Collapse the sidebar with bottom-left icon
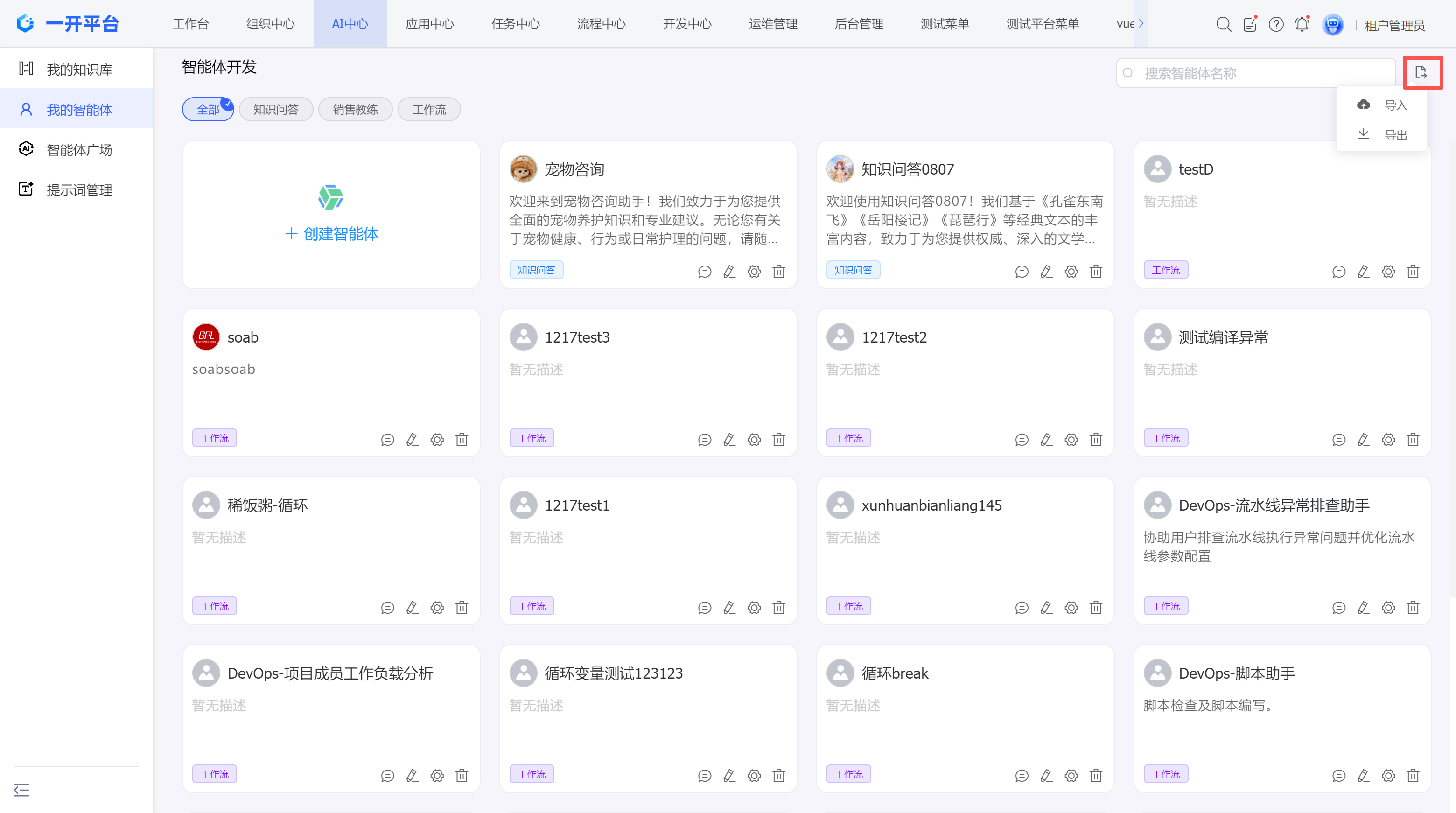This screenshot has width=1456, height=813. [21, 789]
